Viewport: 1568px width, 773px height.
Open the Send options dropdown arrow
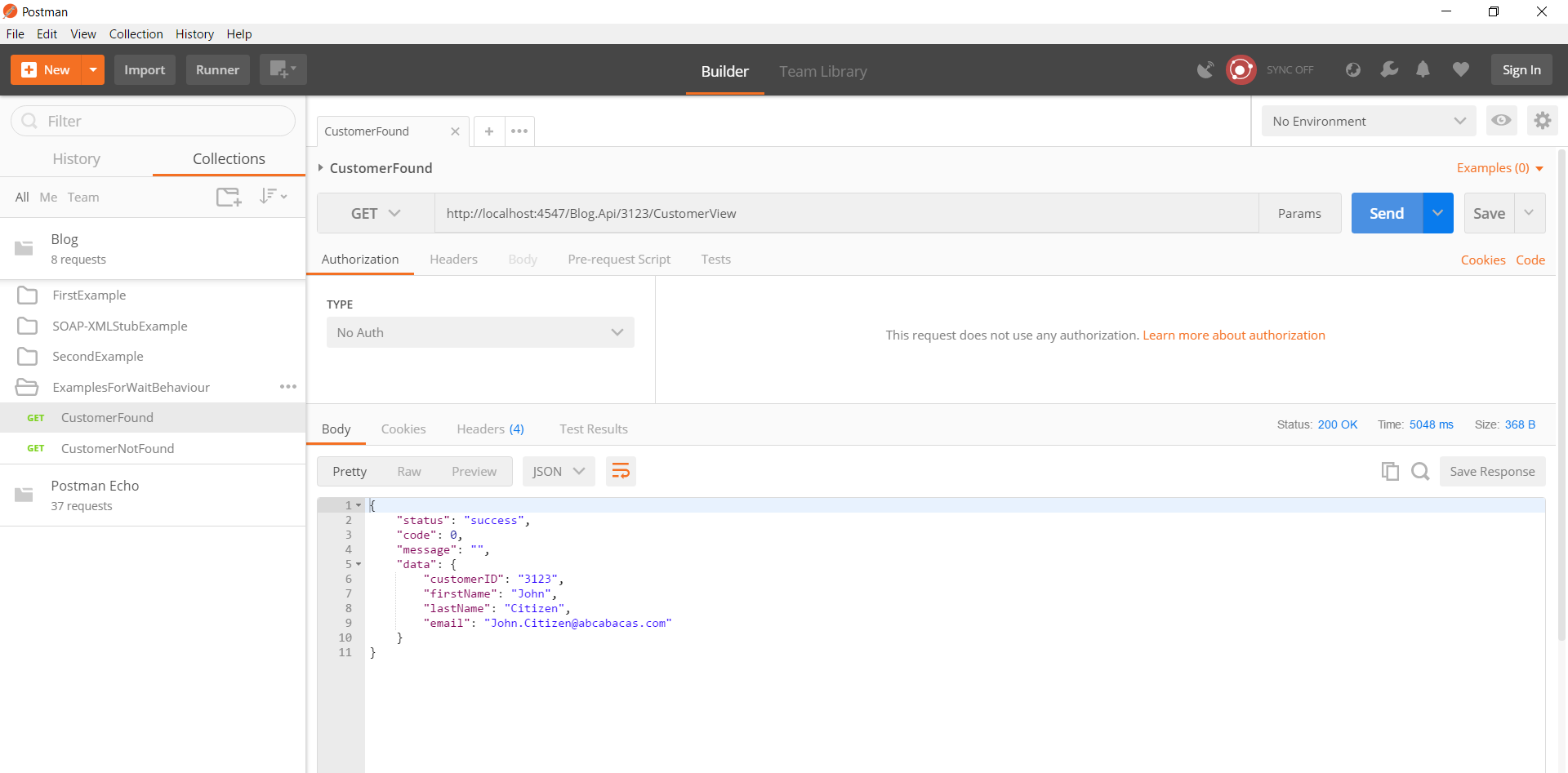click(1438, 213)
